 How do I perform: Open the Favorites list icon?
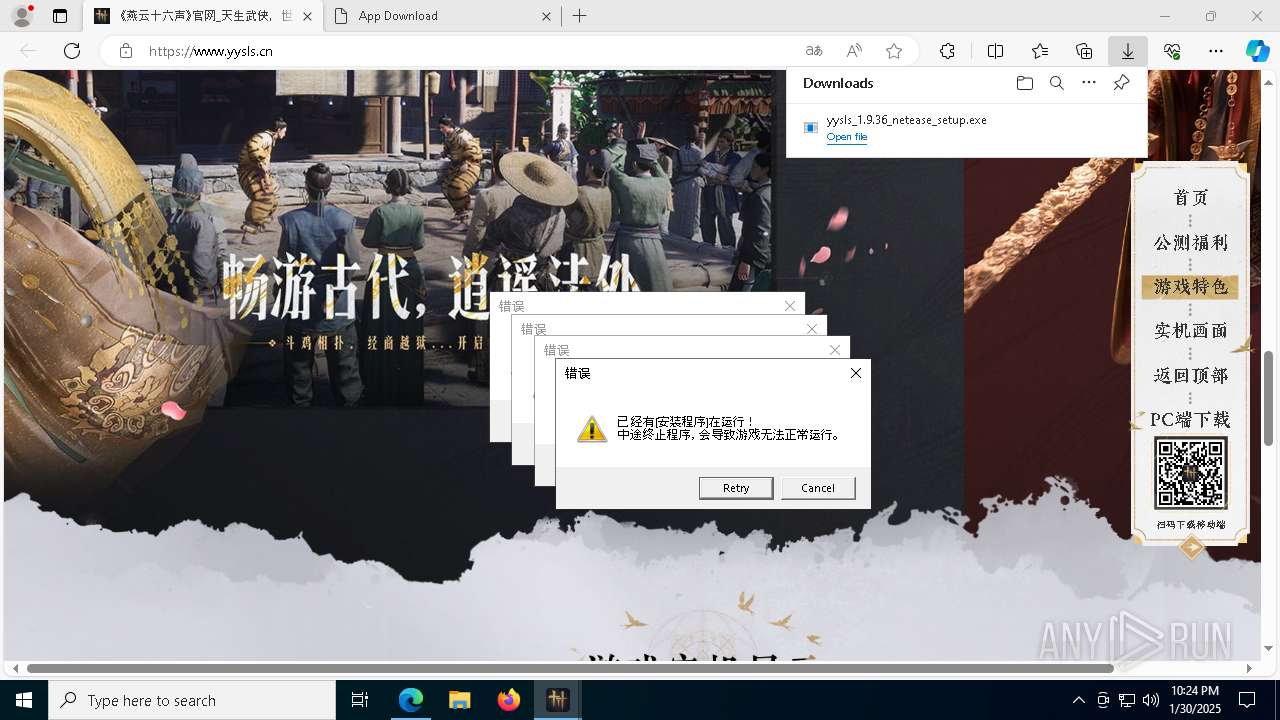tap(1040, 51)
